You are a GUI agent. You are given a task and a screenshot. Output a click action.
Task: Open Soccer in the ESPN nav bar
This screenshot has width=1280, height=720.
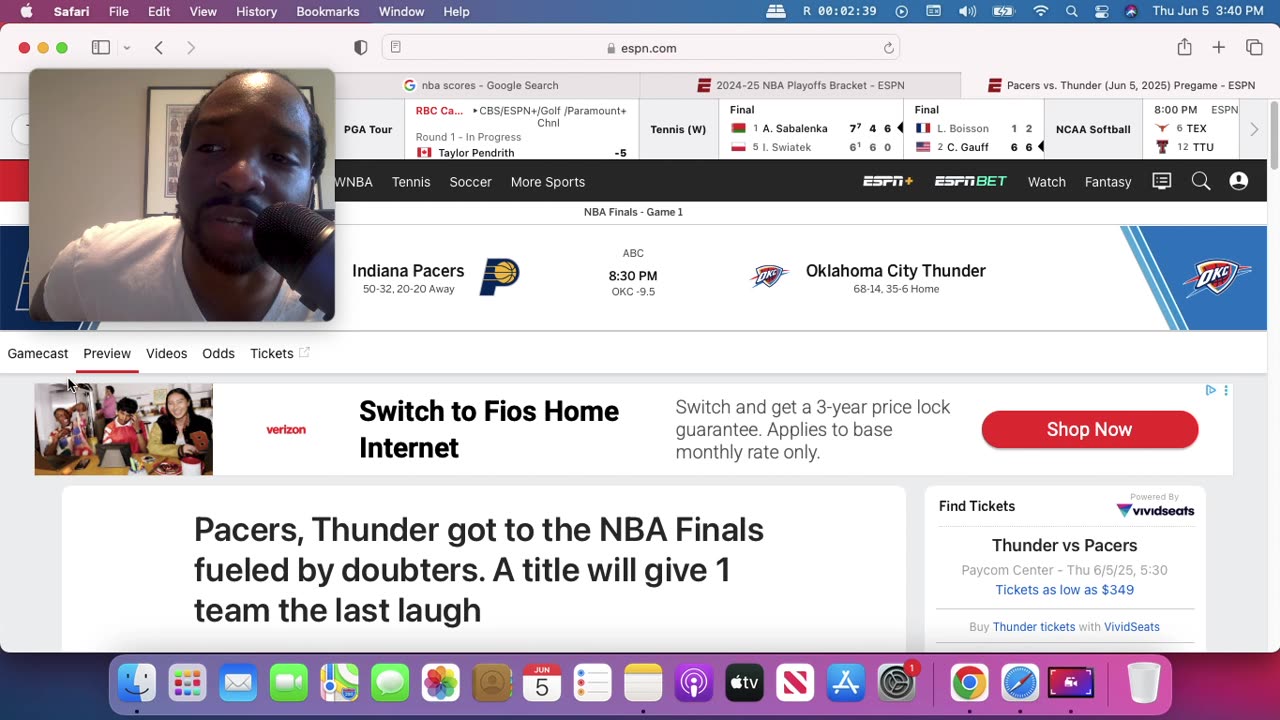click(x=470, y=182)
